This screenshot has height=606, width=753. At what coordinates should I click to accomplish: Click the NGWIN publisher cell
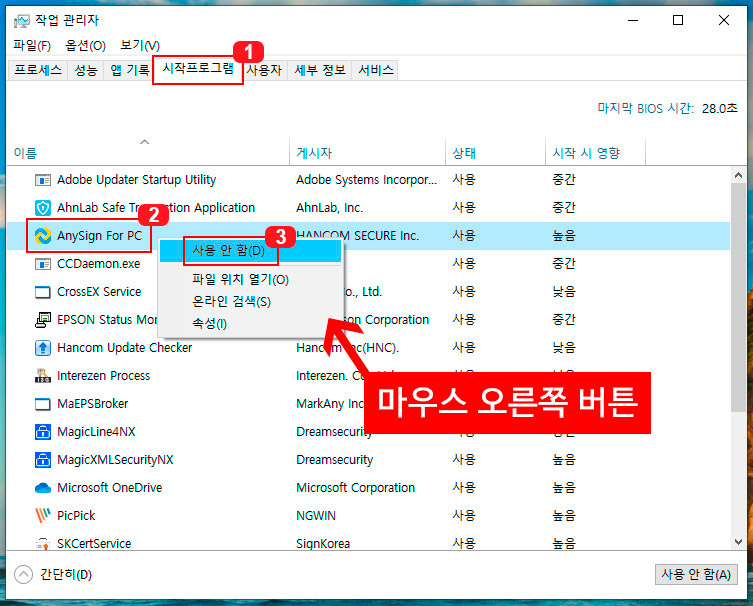click(x=316, y=516)
